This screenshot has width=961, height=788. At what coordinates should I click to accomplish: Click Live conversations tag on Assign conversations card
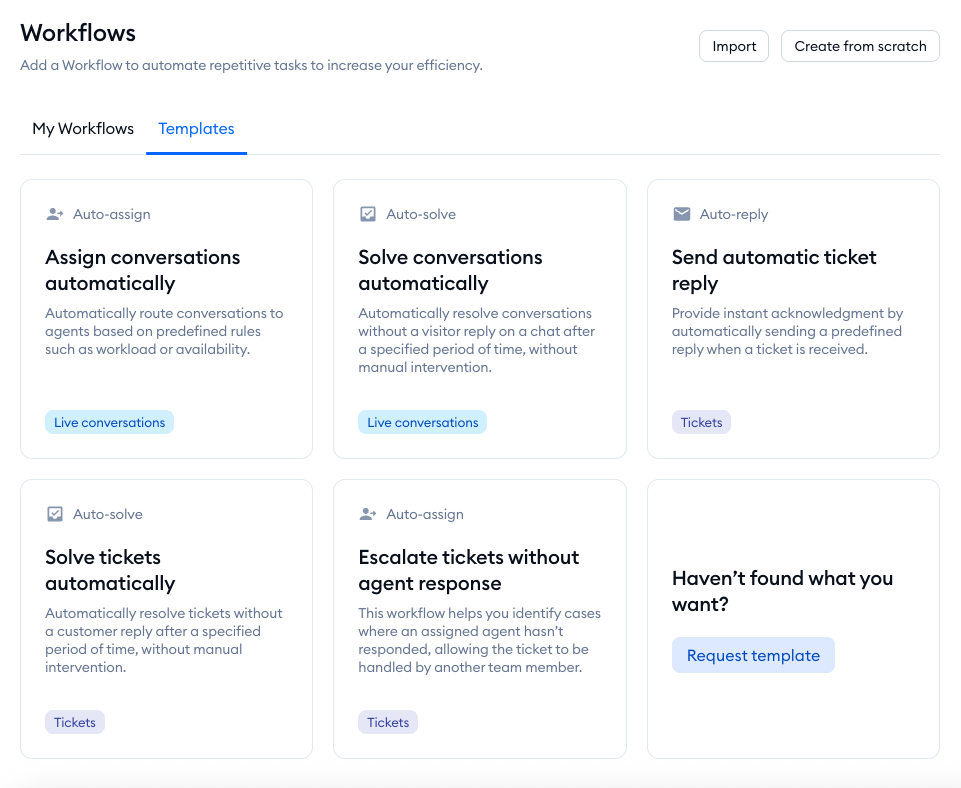(110, 422)
